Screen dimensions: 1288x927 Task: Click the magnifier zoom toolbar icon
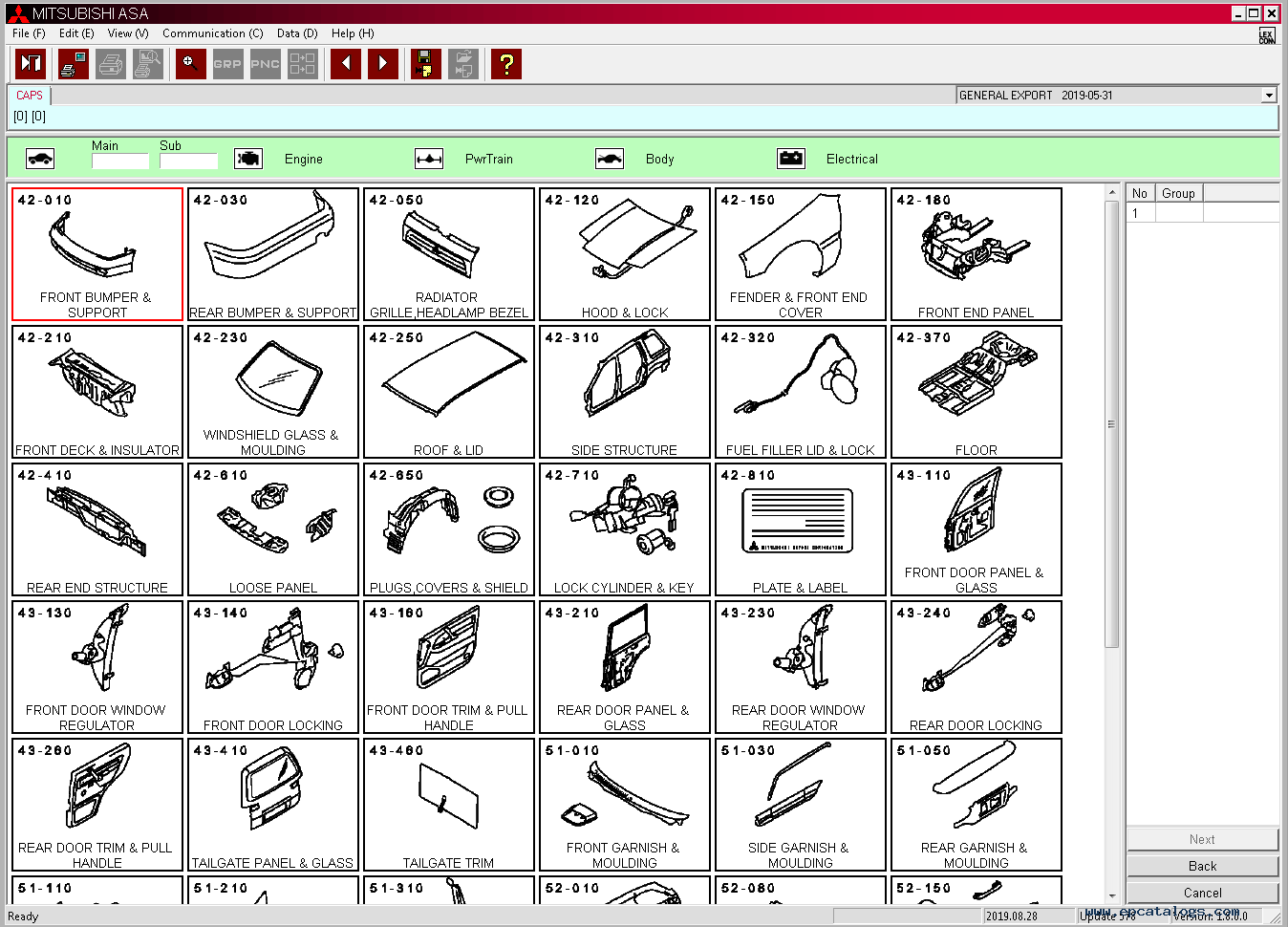click(191, 64)
